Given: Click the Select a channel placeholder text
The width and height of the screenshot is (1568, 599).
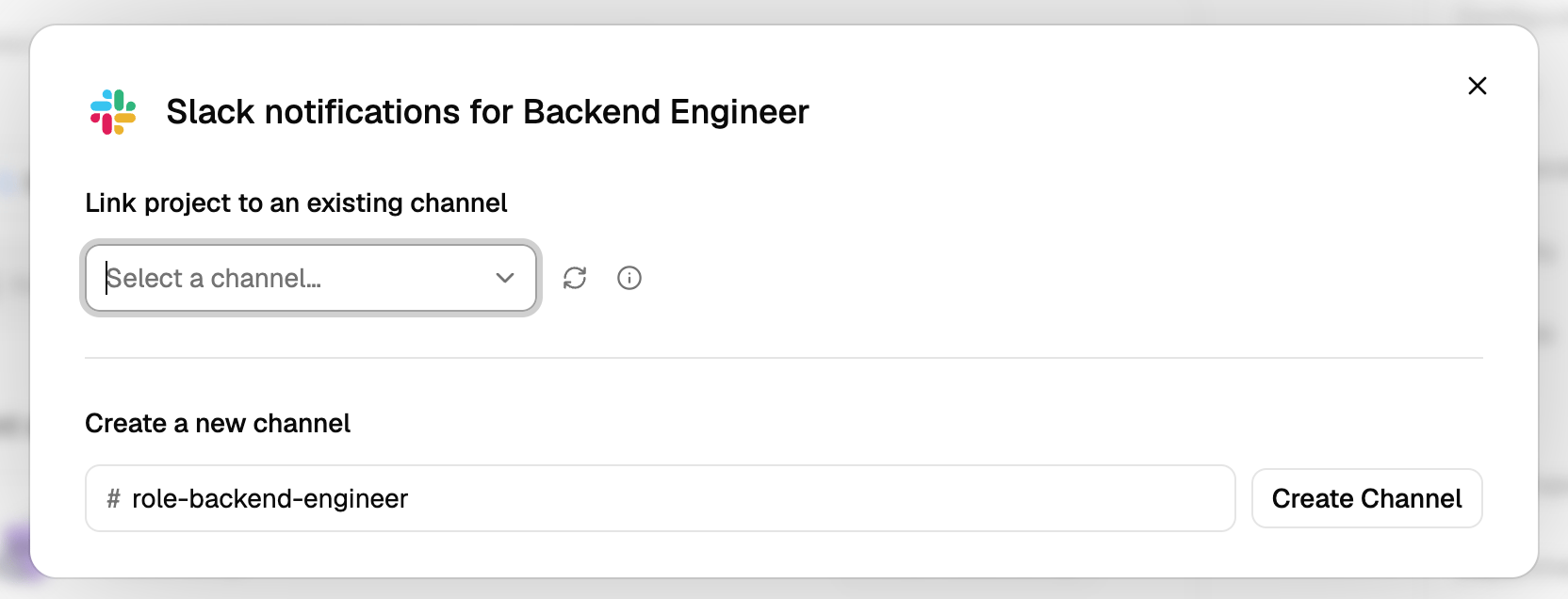Looking at the screenshot, I should [x=214, y=278].
